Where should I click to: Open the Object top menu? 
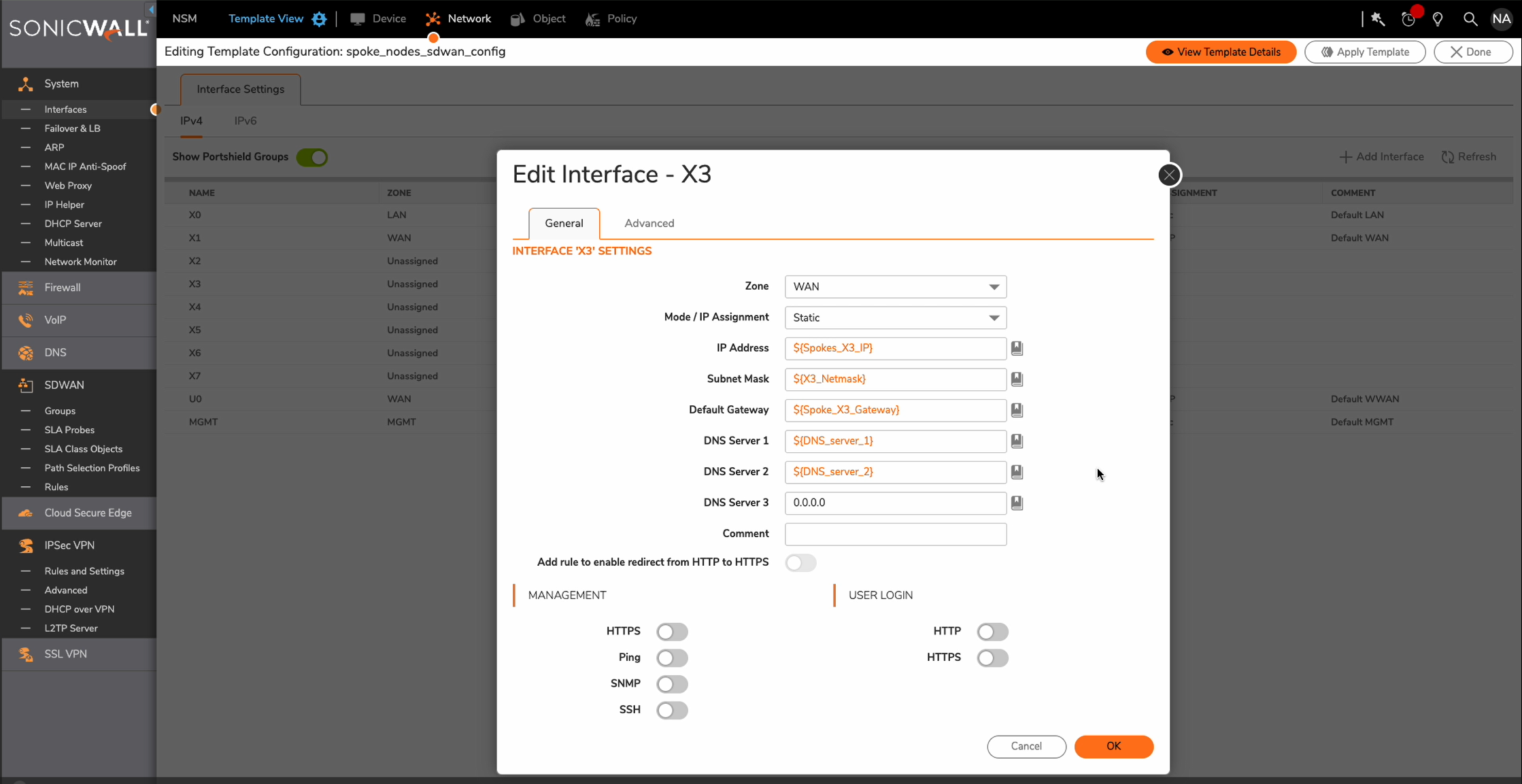tap(538, 19)
